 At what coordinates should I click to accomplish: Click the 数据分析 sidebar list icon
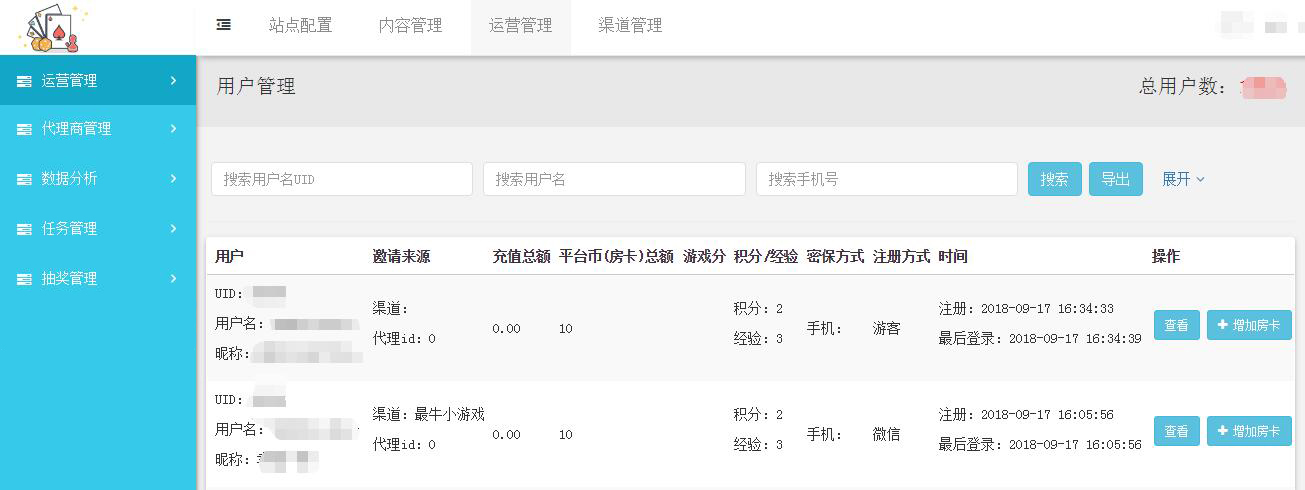(24, 179)
